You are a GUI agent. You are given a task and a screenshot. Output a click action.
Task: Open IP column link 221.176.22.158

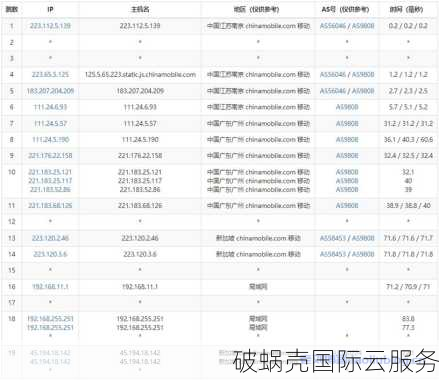[50, 156]
